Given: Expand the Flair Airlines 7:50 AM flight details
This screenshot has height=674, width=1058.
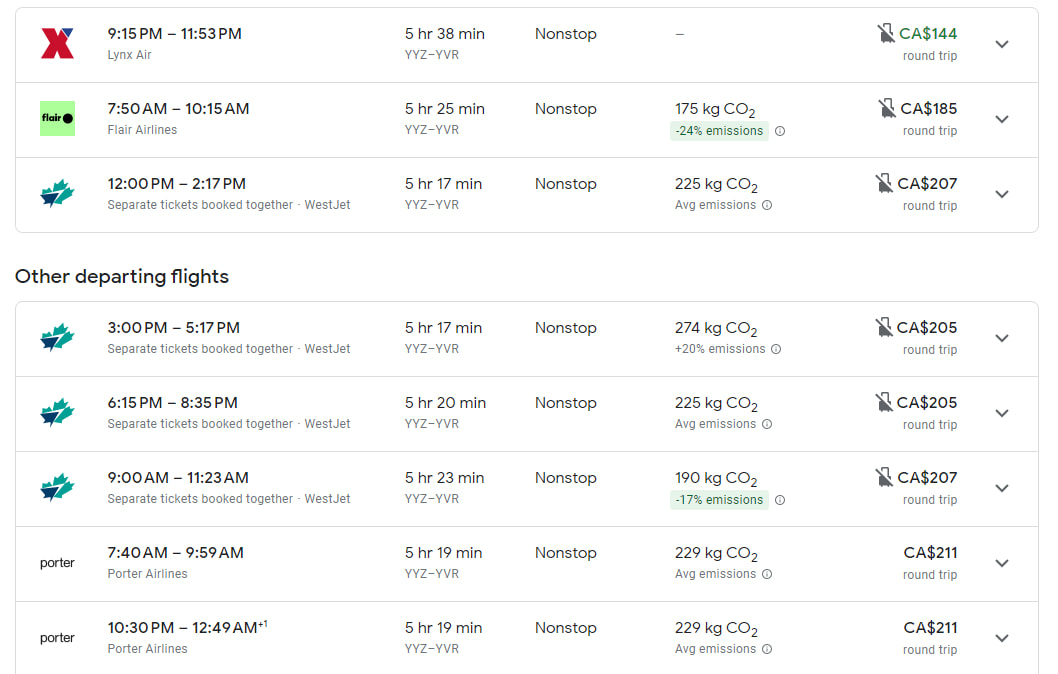Looking at the screenshot, I should tap(1001, 118).
